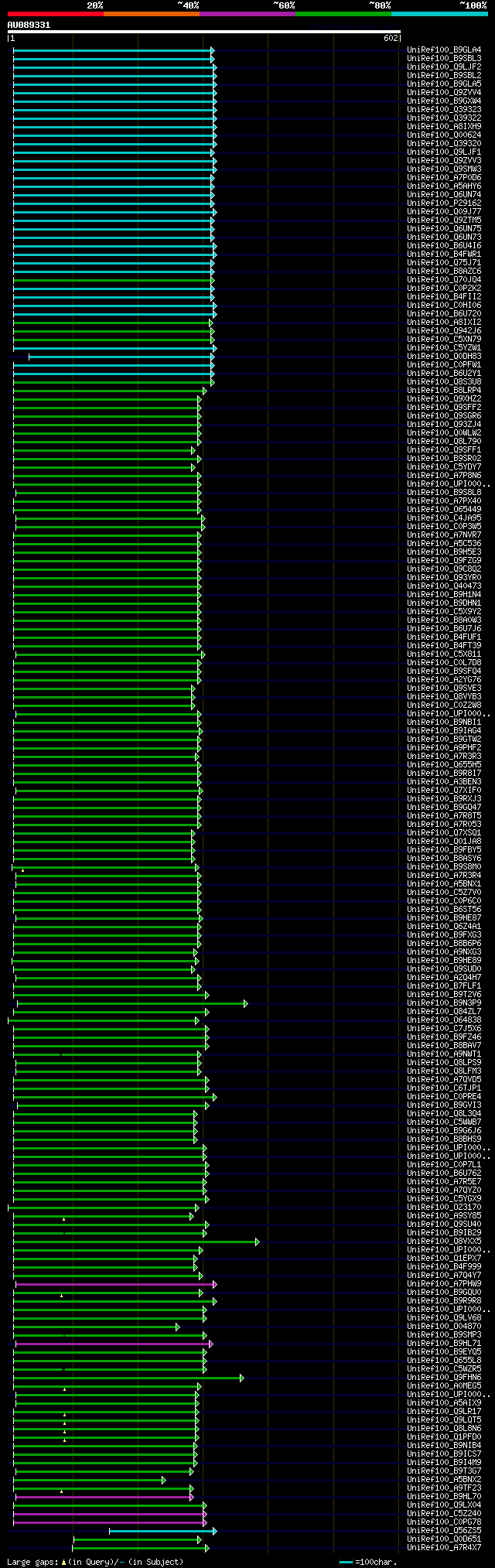Open hit UniRef100_P29162

point(444,203)
